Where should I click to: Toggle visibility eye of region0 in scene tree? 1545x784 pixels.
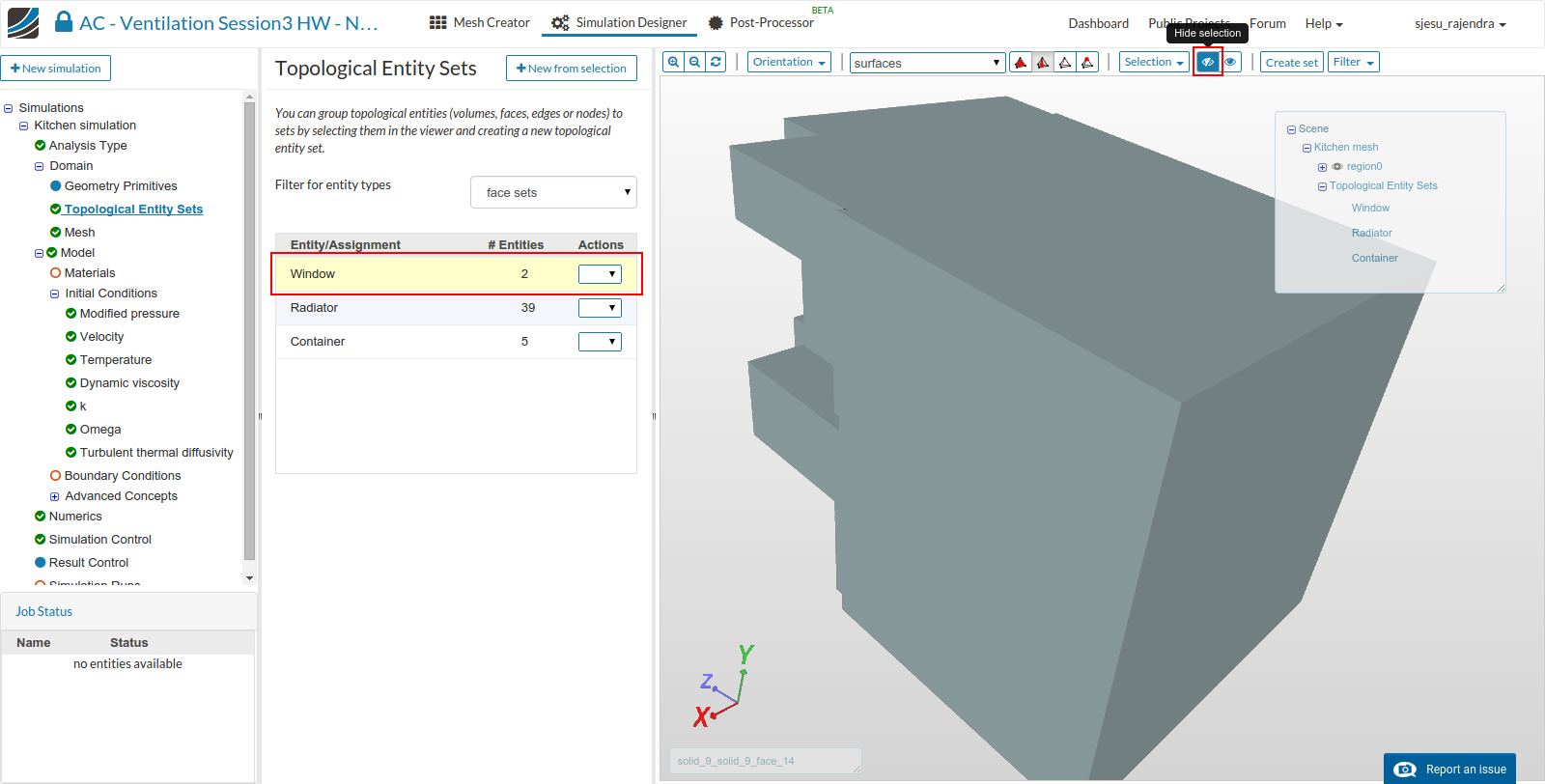(x=1337, y=167)
